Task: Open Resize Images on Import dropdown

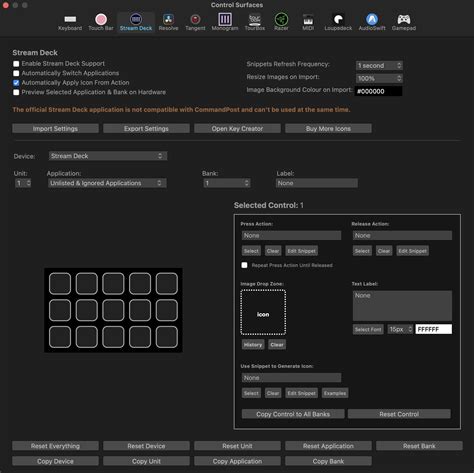Action: coord(379,79)
